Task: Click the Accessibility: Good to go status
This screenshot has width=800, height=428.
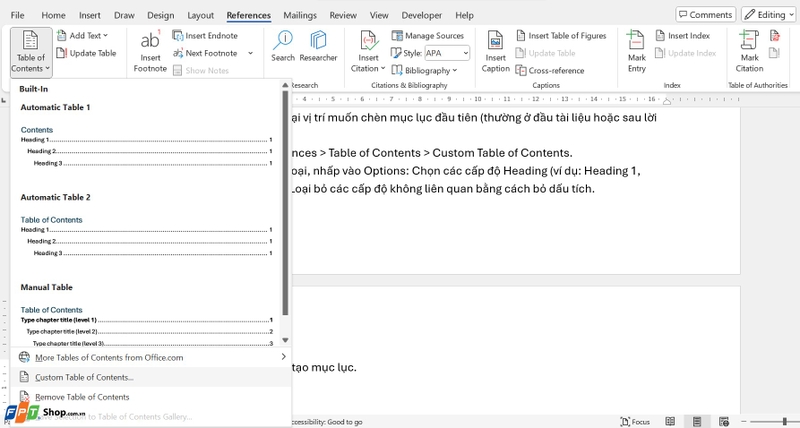Action: tap(327, 422)
